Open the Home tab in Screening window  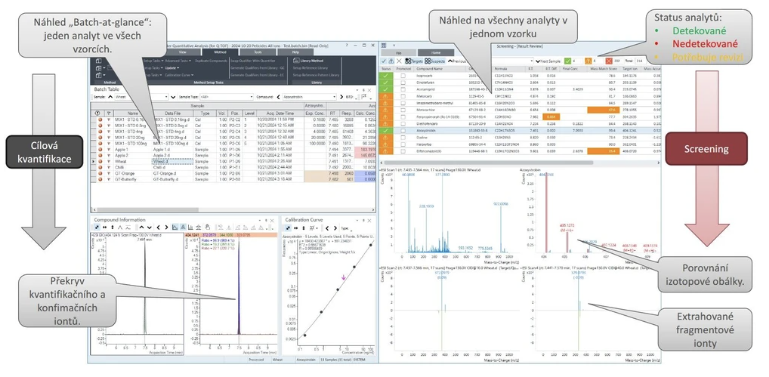[435, 52]
